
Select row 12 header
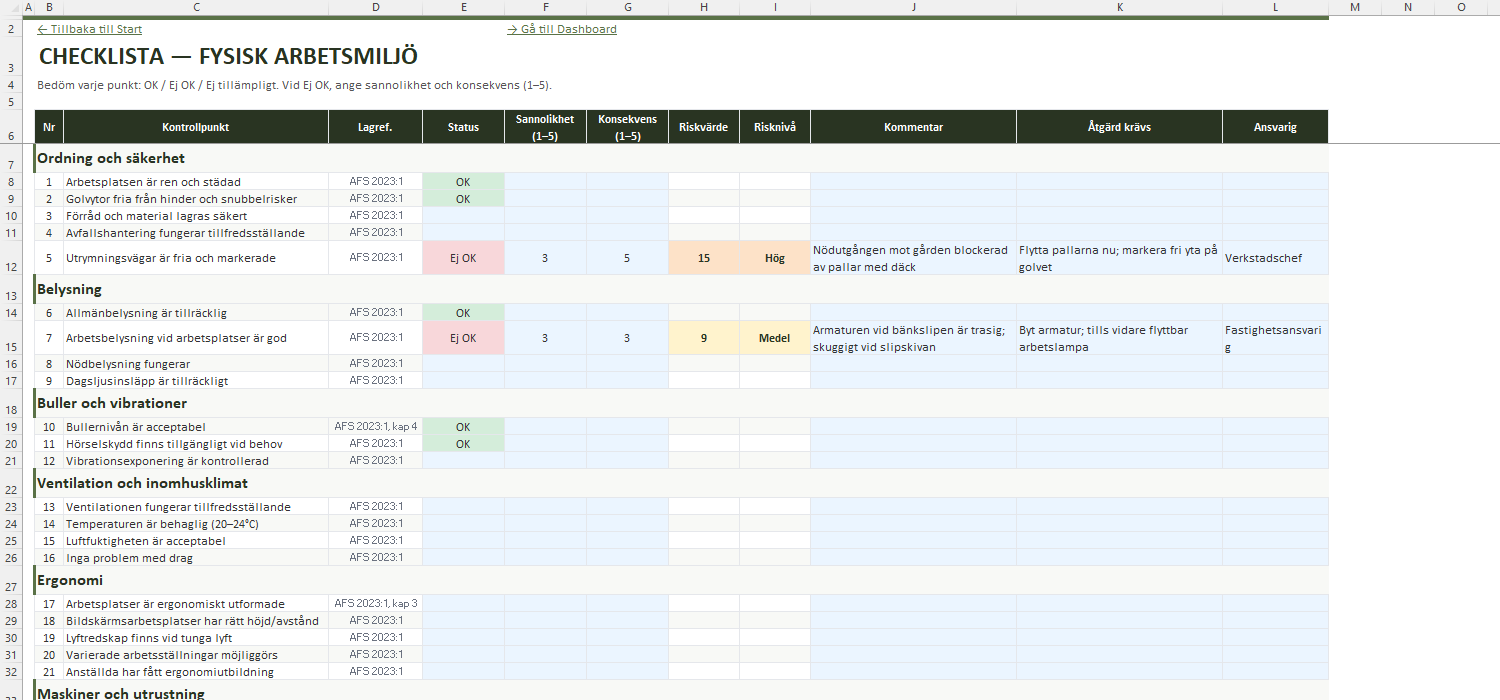click(x=11, y=258)
